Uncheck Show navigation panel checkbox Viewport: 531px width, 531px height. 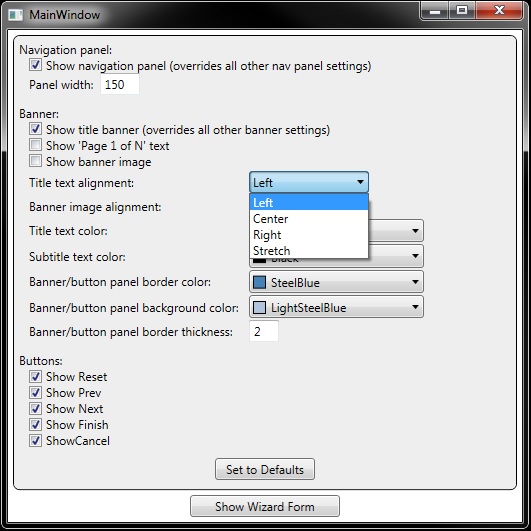[x=35, y=65]
